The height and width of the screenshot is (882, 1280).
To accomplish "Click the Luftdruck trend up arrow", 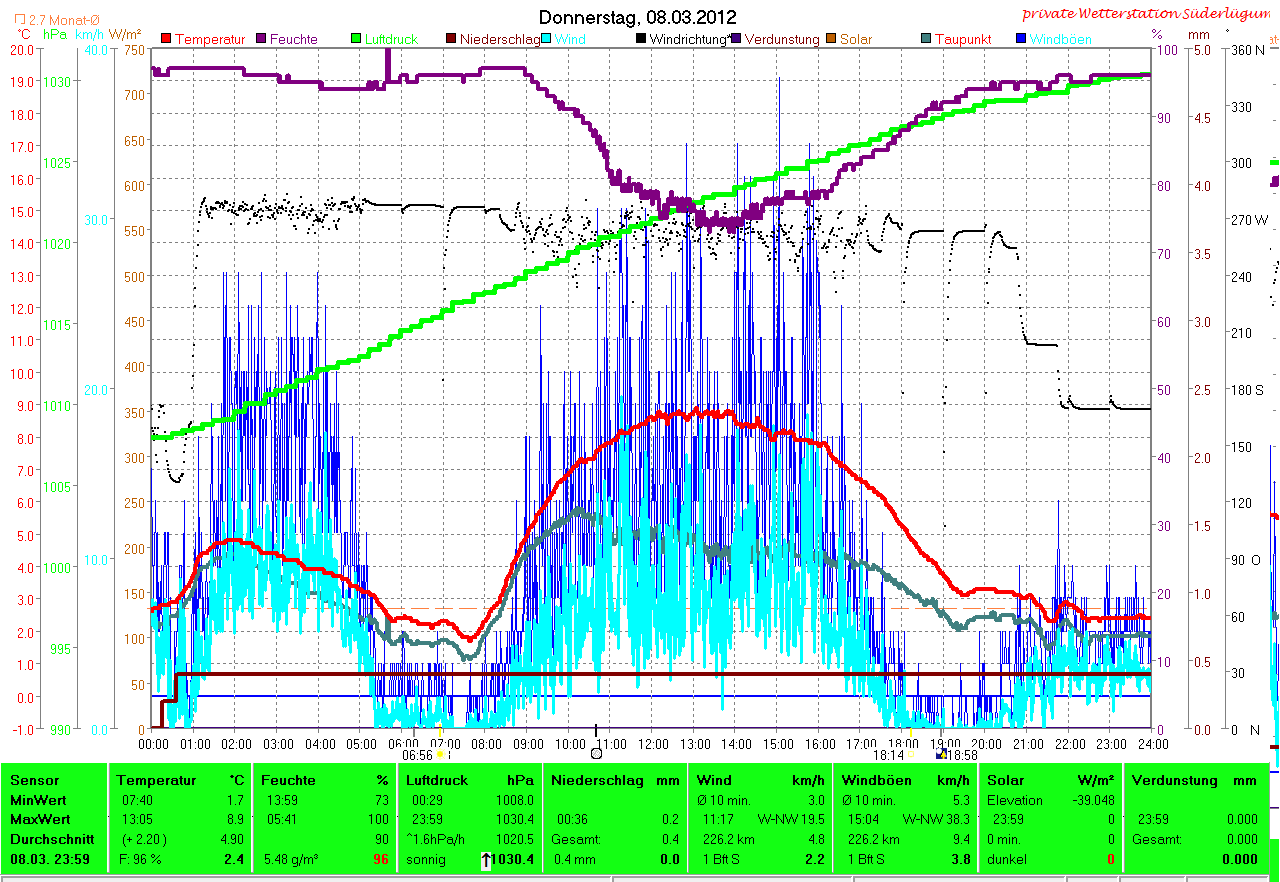I will pyautogui.click(x=486, y=859).
